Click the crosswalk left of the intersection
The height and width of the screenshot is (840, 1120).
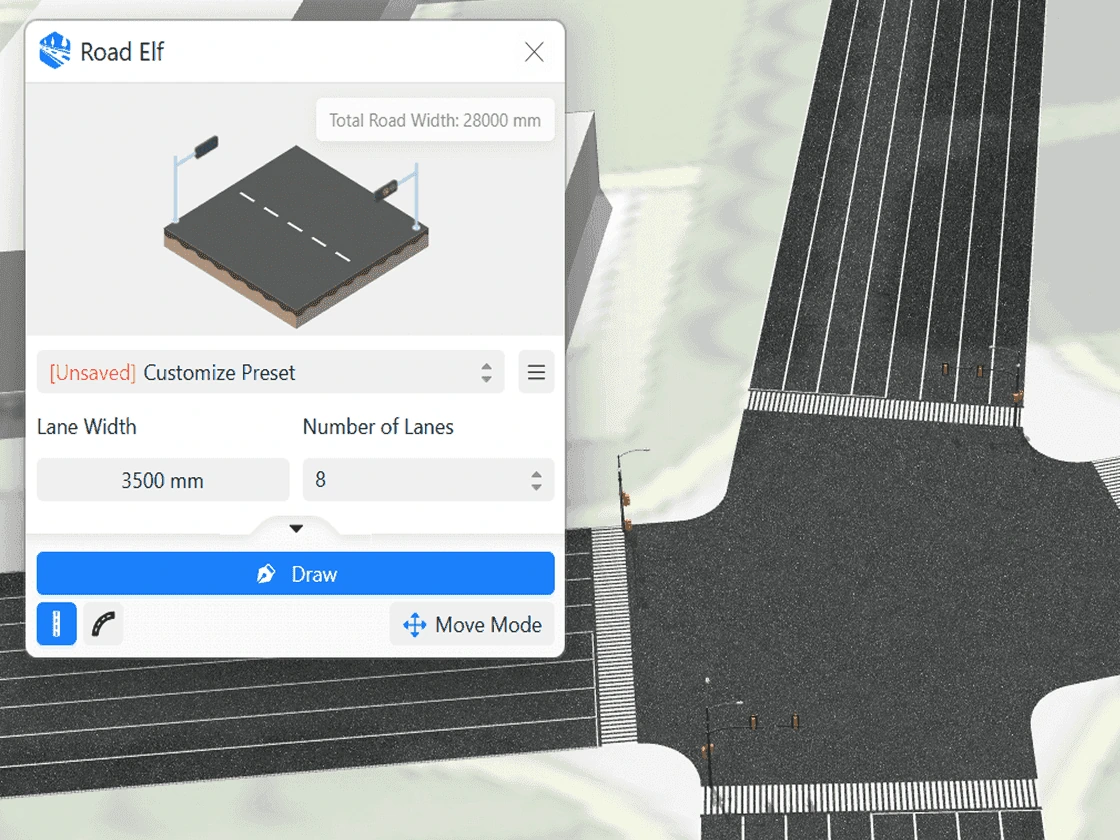[x=612, y=635]
